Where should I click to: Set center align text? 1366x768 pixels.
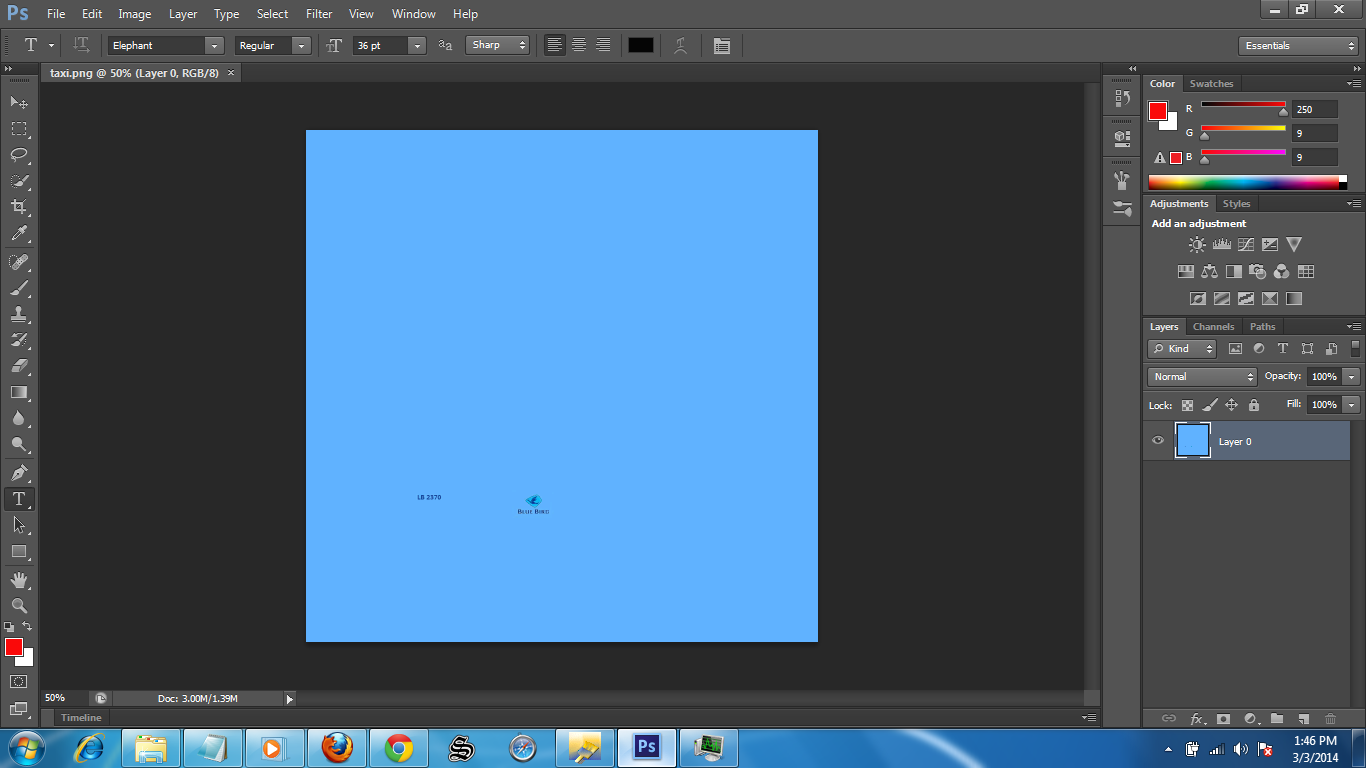579,45
